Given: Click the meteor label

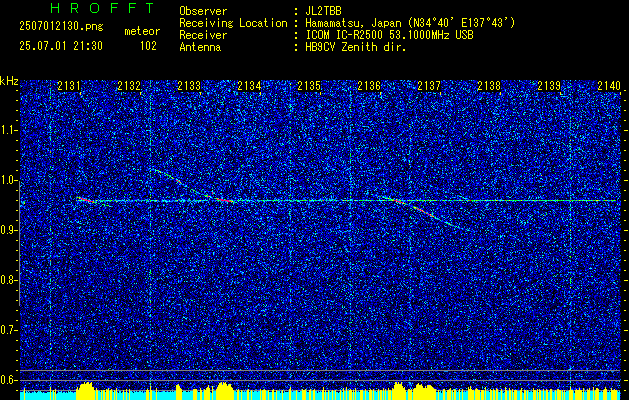Looking at the screenshot, I should tap(142, 31).
